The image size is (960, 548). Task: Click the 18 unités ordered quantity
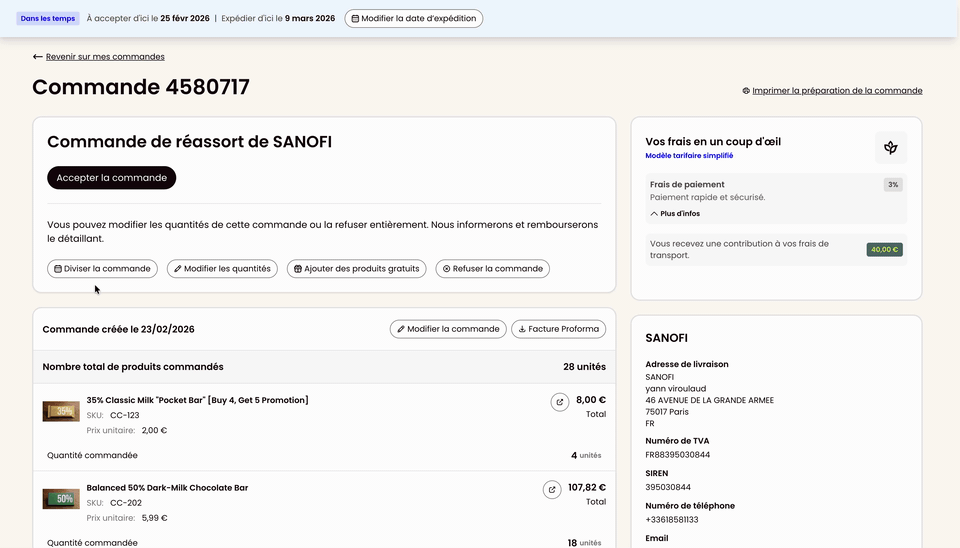click(584, 543)
